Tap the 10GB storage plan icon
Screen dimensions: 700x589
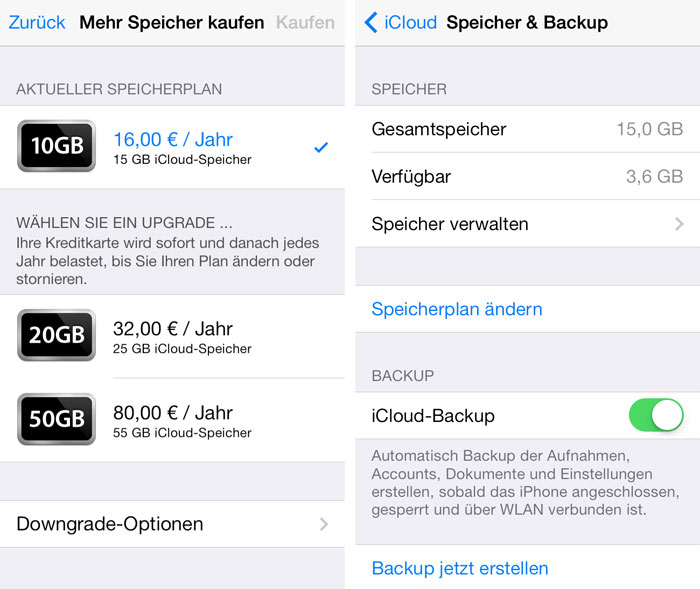tap(56, 146)
